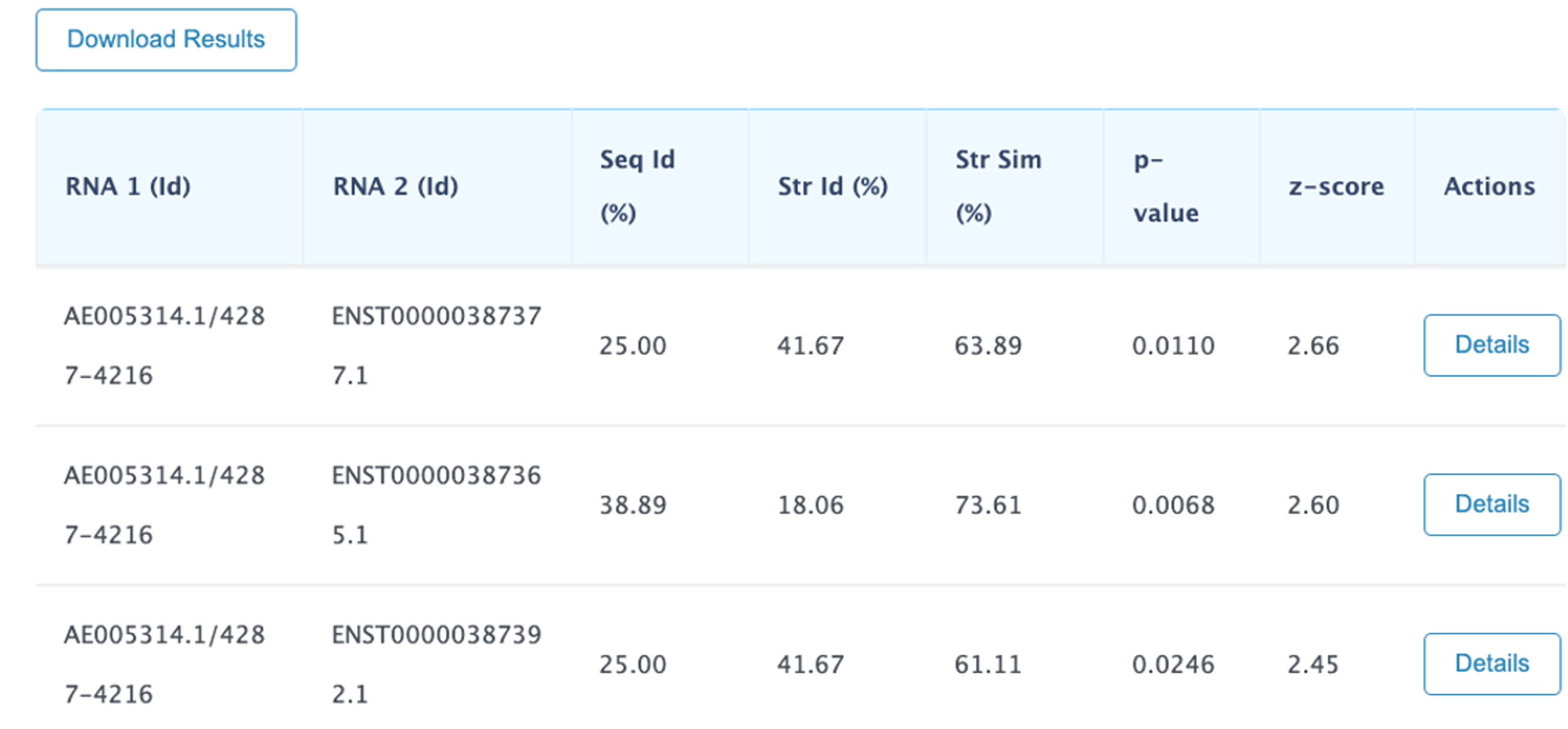
Task: Sort by Str Sim (%) column header
Action: point(998,186)
